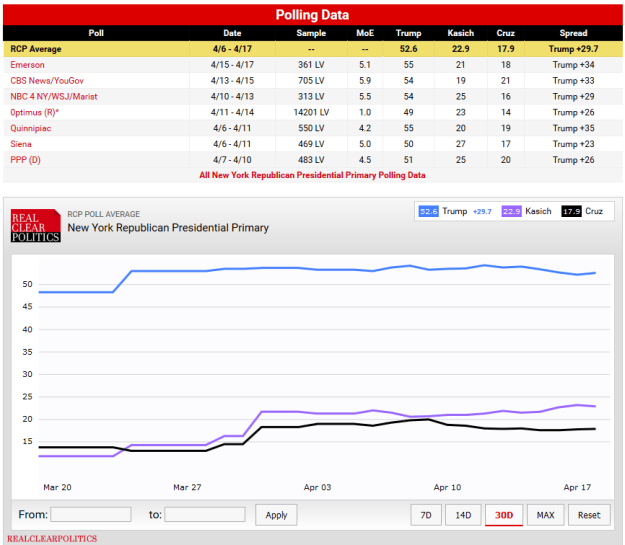Focus the 'to' date field
The height and width of the screenshot is (545, 625).
(205, 514)
